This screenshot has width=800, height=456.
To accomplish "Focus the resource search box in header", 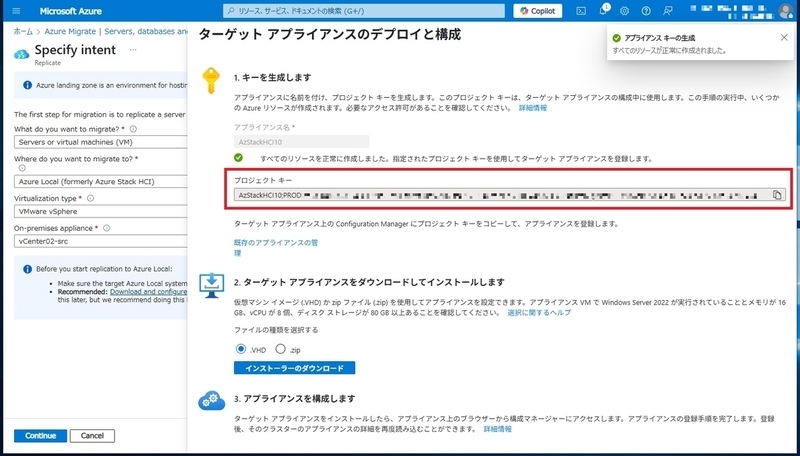I will tap(364, 11).
